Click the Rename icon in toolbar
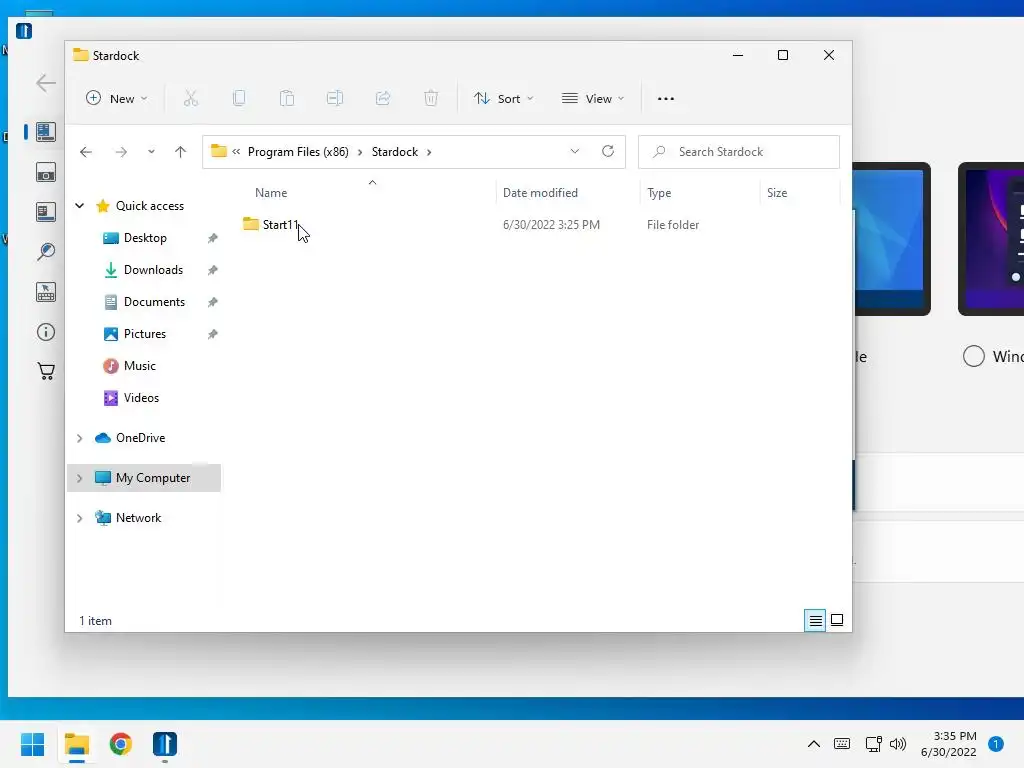The height and width of the screenshot is (768, 1024). [x=335, y=99]
